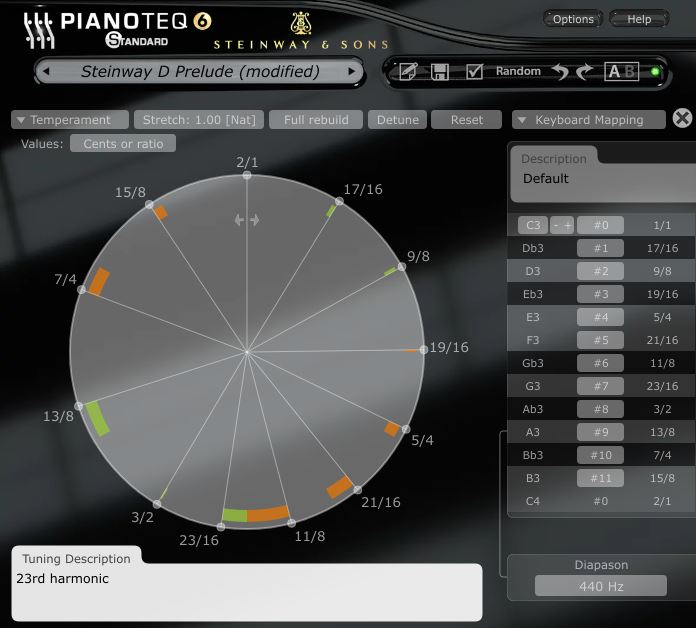Click the Steinway & Sons lyre emblem
The image size is (696, 628).
301,23
